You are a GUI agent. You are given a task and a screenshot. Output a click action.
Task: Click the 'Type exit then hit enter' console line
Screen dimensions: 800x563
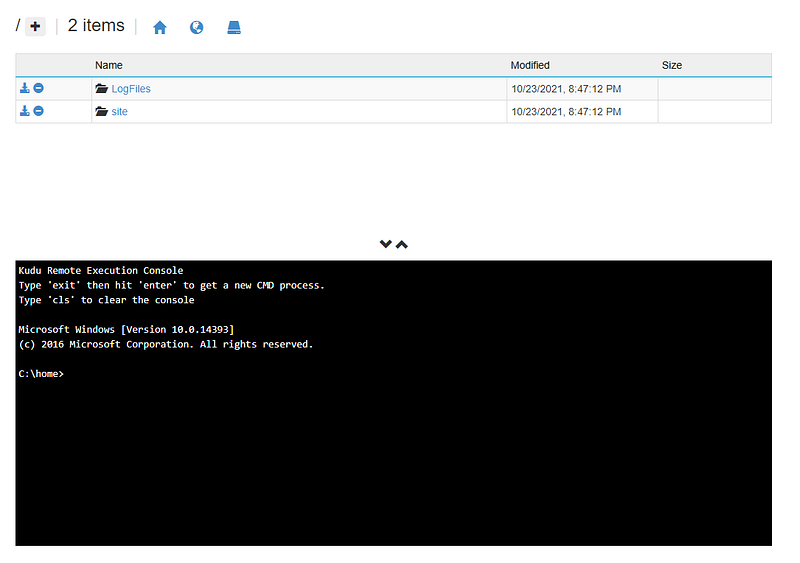tap(171, 285)
